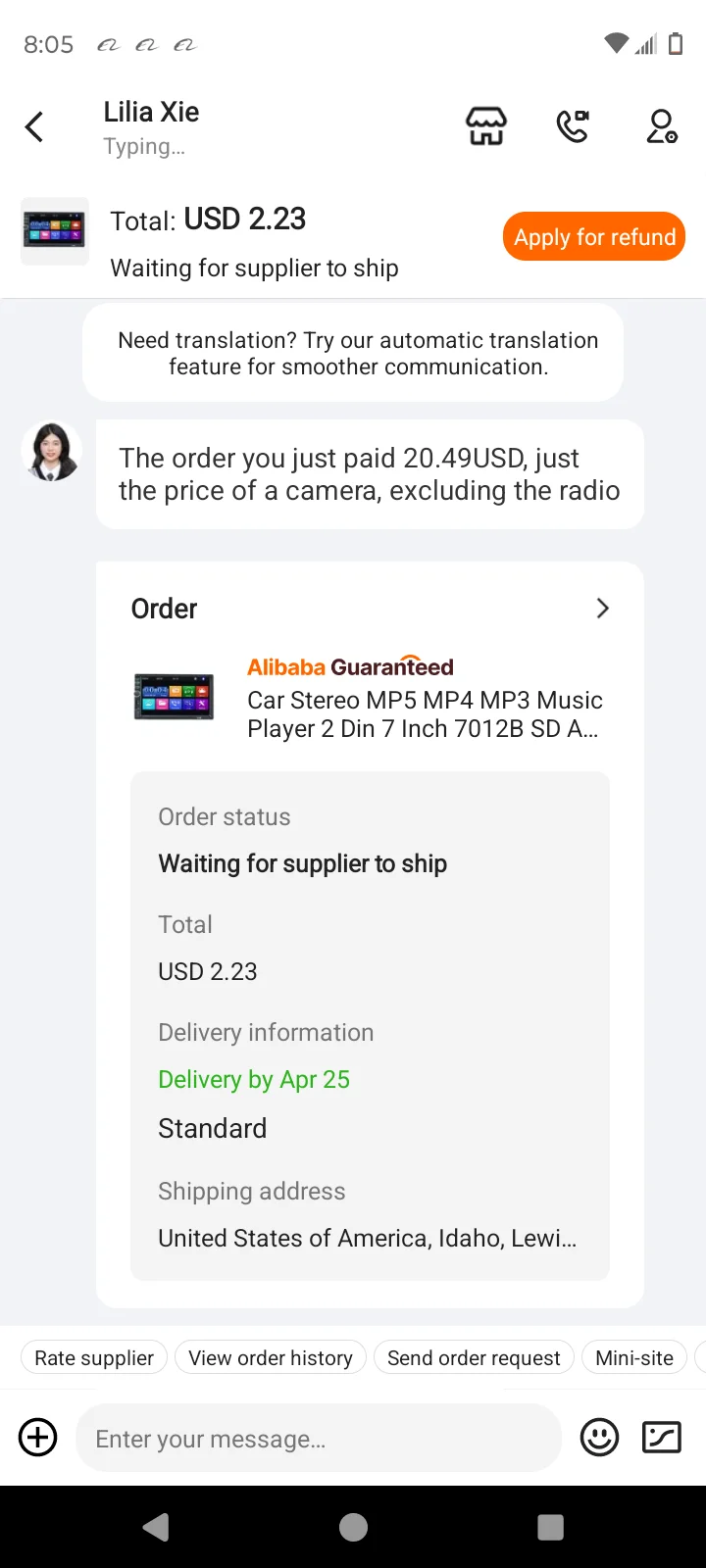
Task: Open the supplier storefront icon
Action: point(485,126)
